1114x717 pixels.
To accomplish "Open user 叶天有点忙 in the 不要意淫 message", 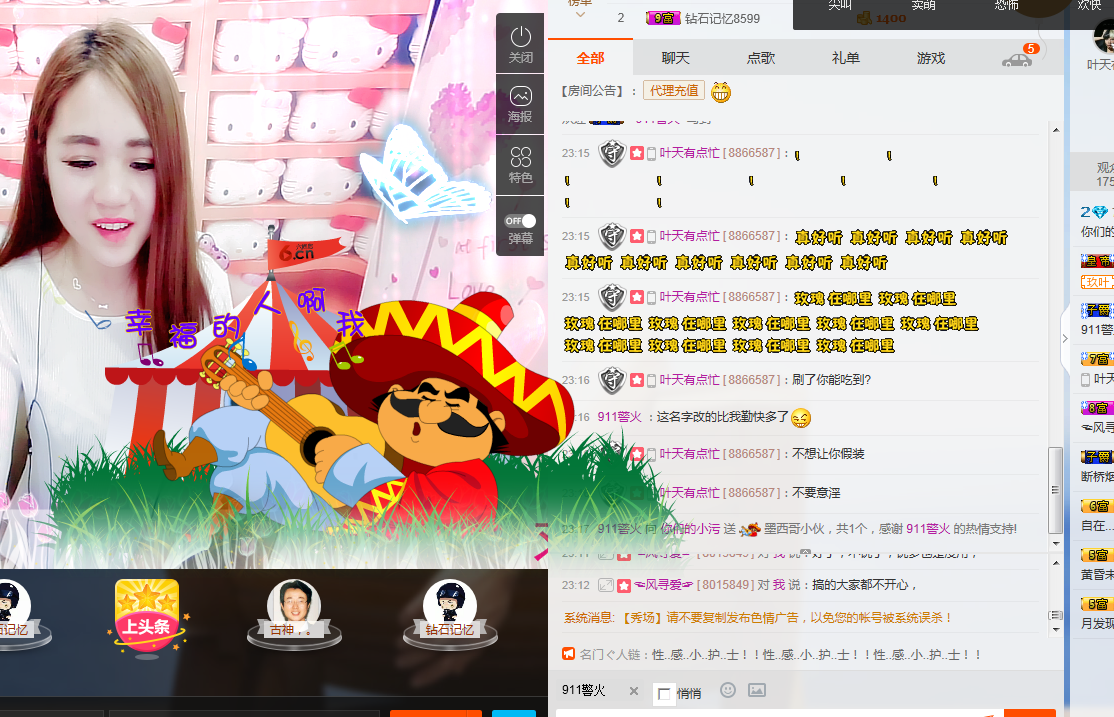I will tap(689, 492).
